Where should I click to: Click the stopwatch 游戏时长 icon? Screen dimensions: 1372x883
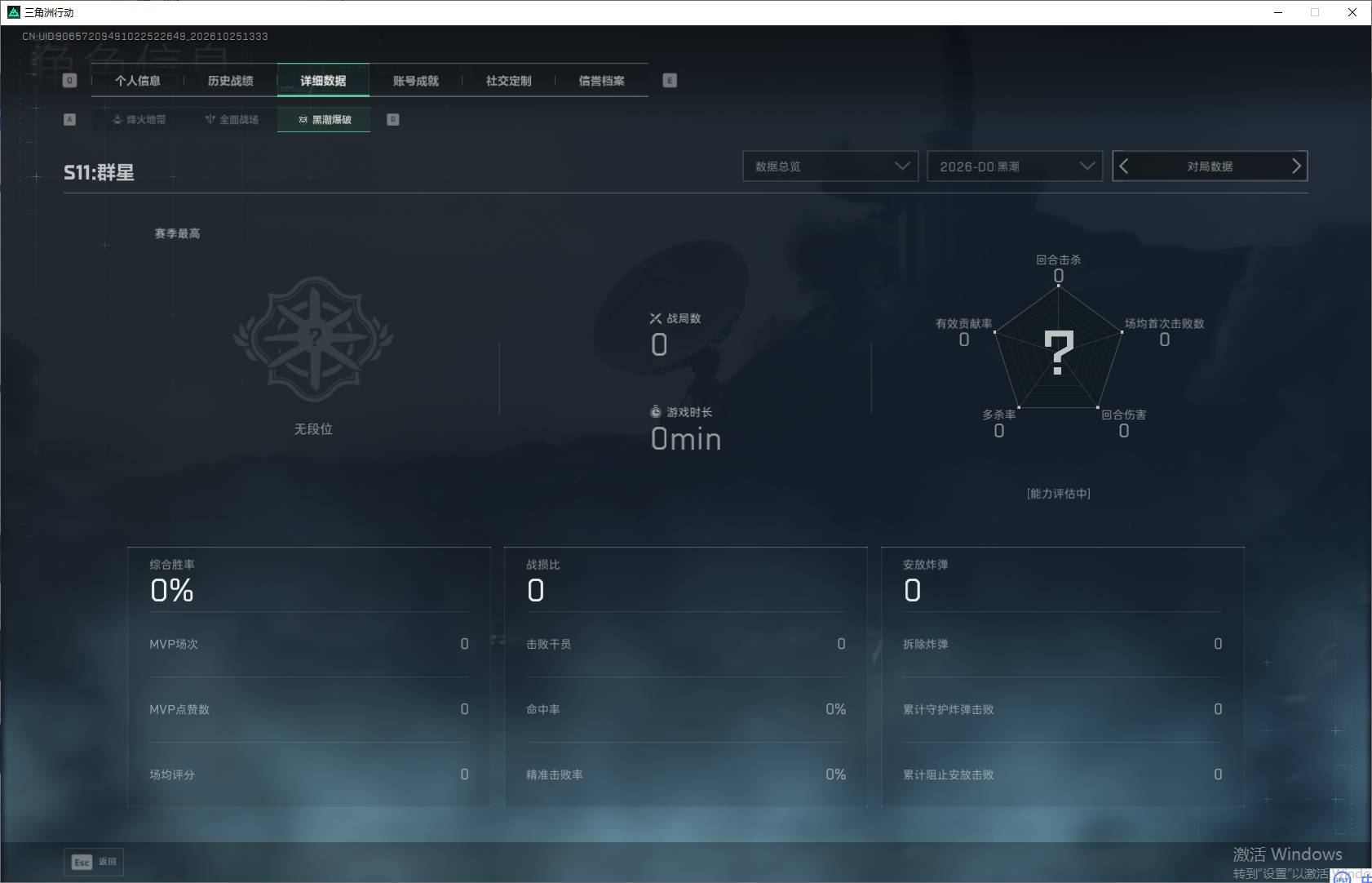656,412
